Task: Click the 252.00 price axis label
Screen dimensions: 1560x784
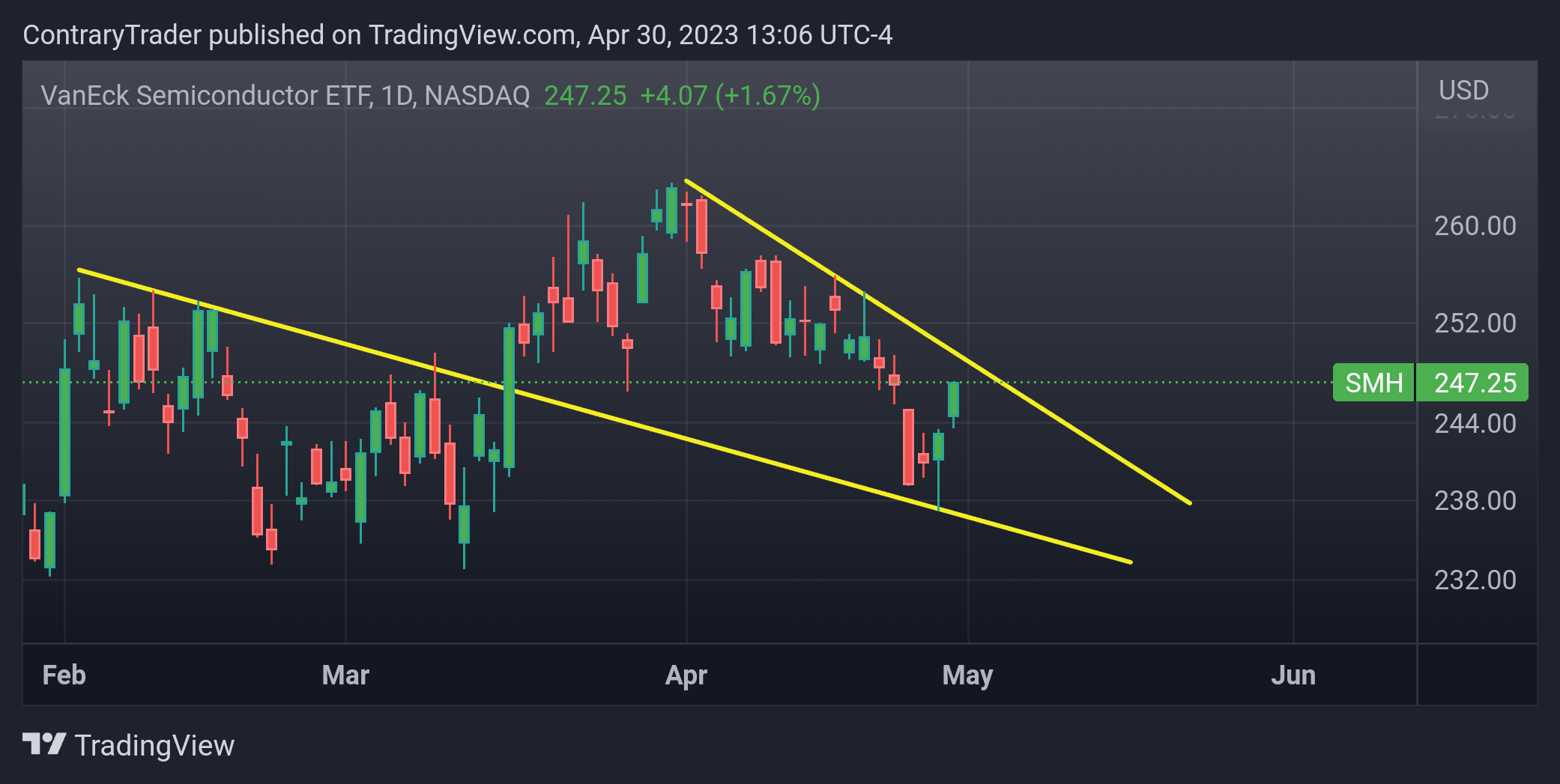Action: [1475, 323]
